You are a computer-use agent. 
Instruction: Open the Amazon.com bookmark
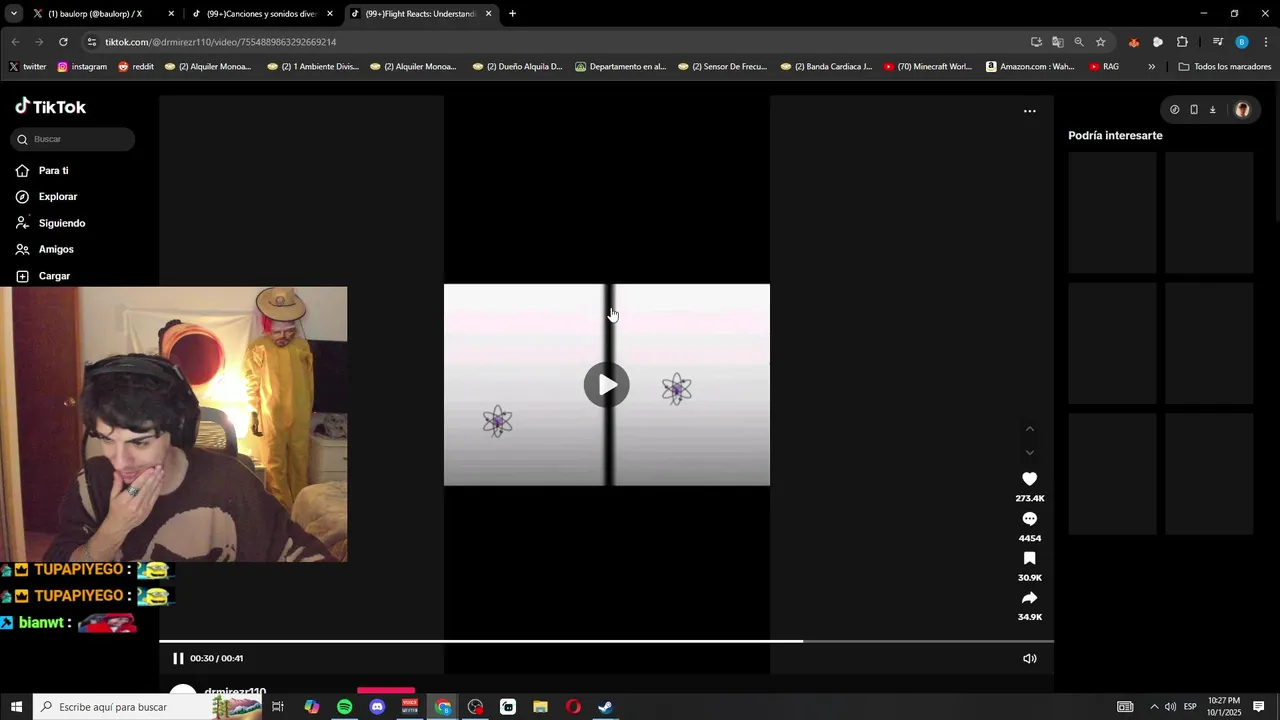1030,67
